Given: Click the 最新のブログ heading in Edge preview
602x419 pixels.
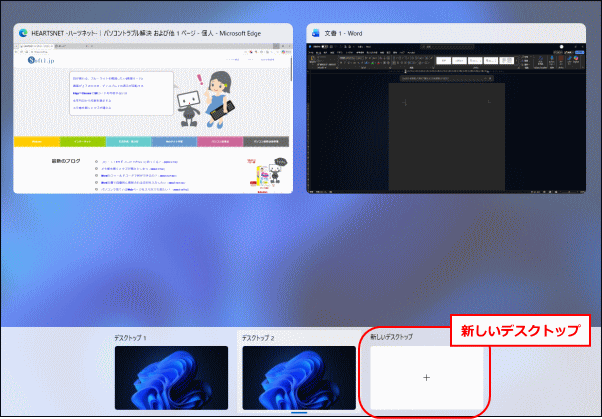Looking at the screenshot, I should point(68,160).
